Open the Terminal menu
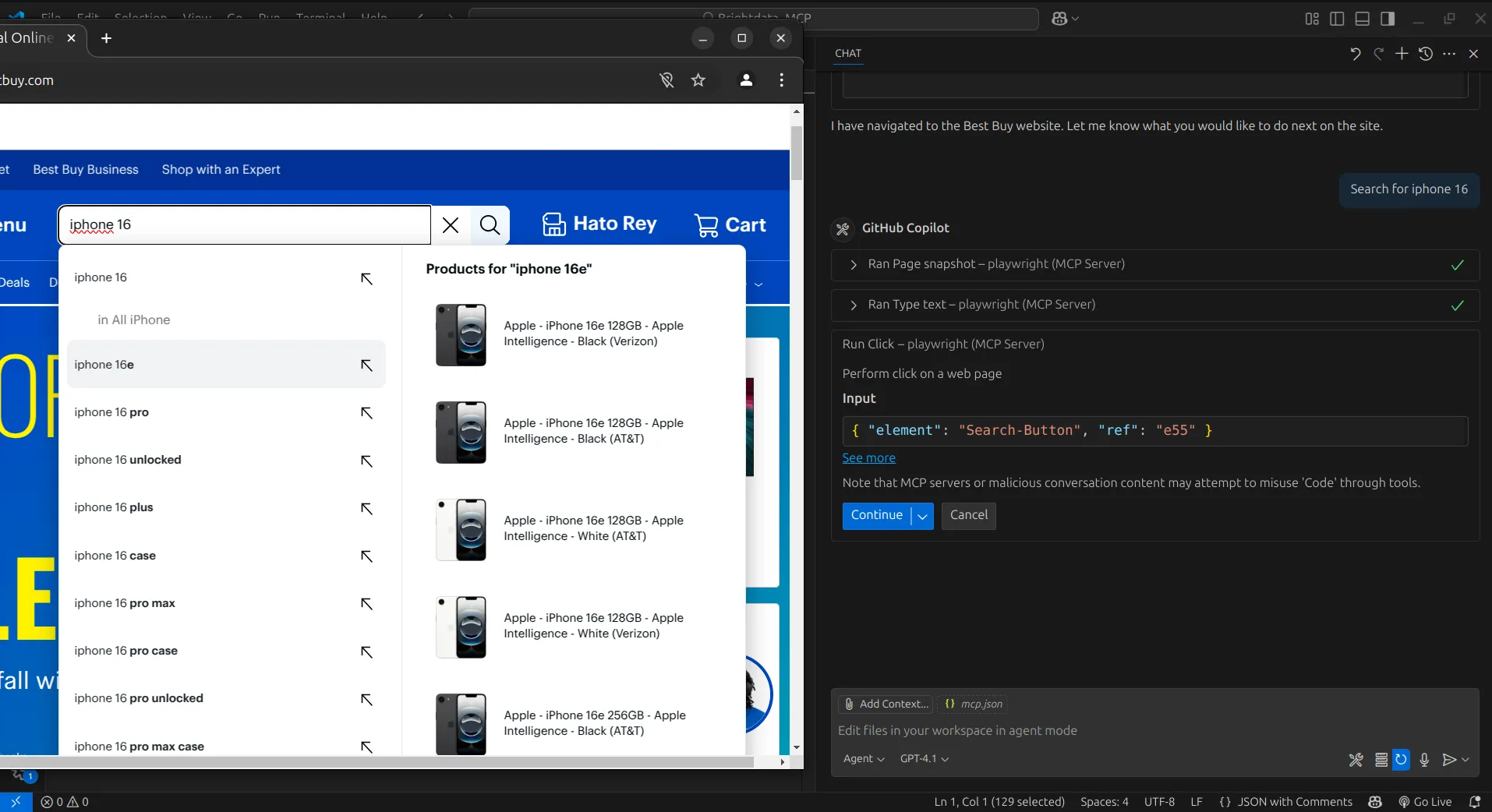This screenshot has height=812, width=1492. click(320, 17)
